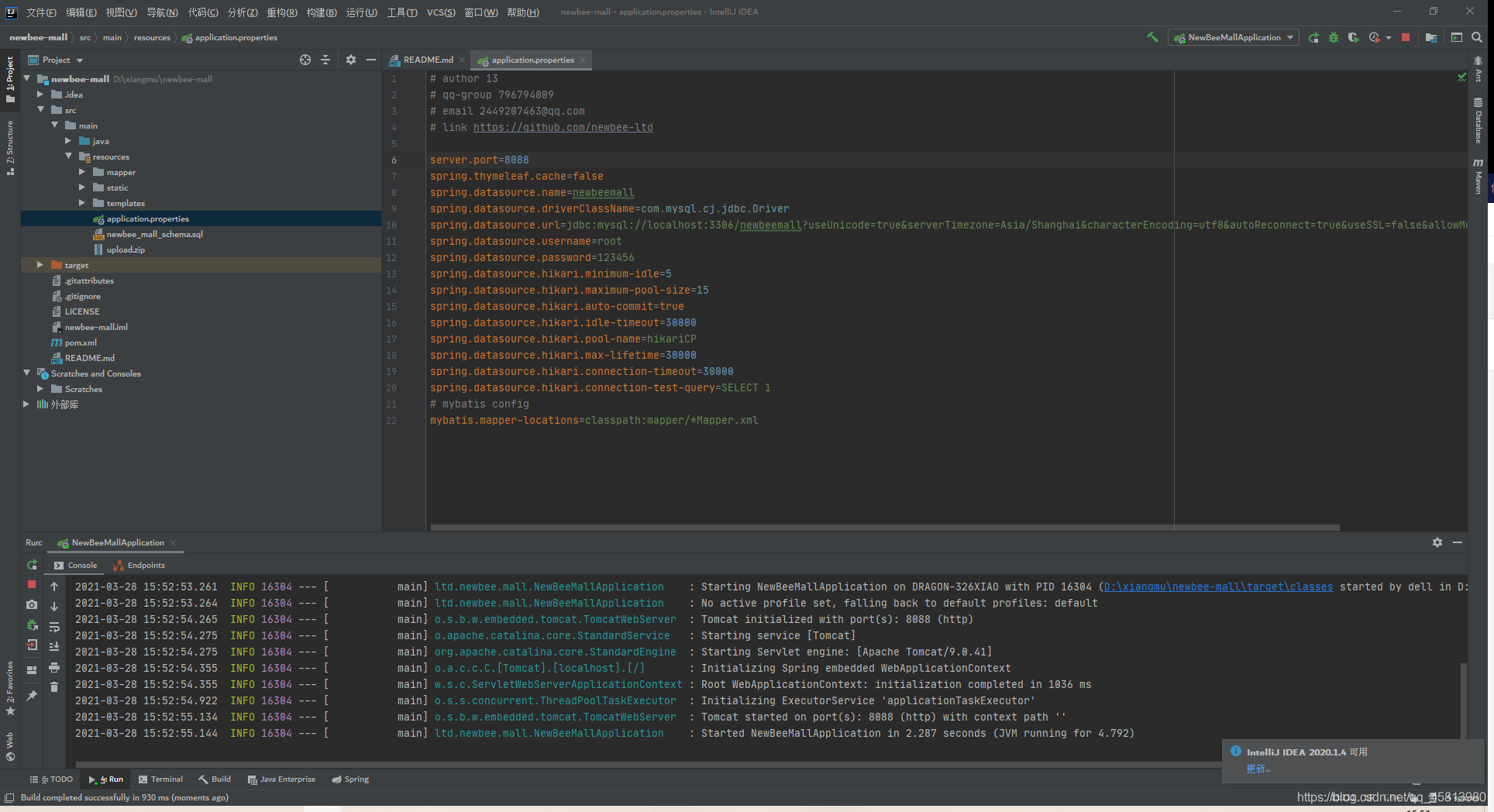Collapse all nodes in Project panel
The image size is (1494, 812).
pyautogui.click(x=325, y=60)
